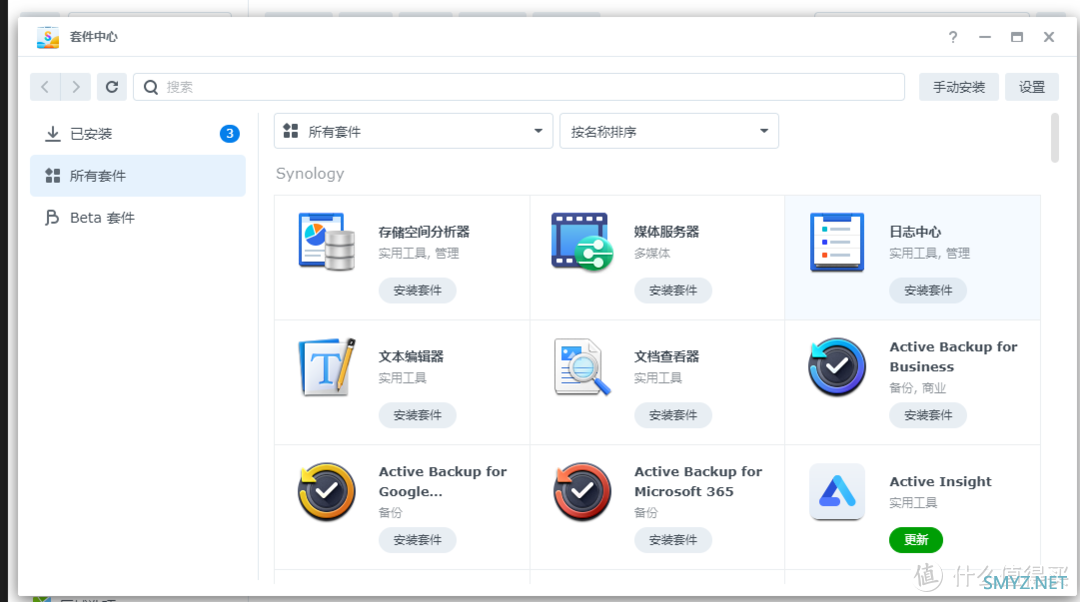The image size is (1080, 602).
Task: Install the 文档查看器 package
Action: click(x=673, y=415)
